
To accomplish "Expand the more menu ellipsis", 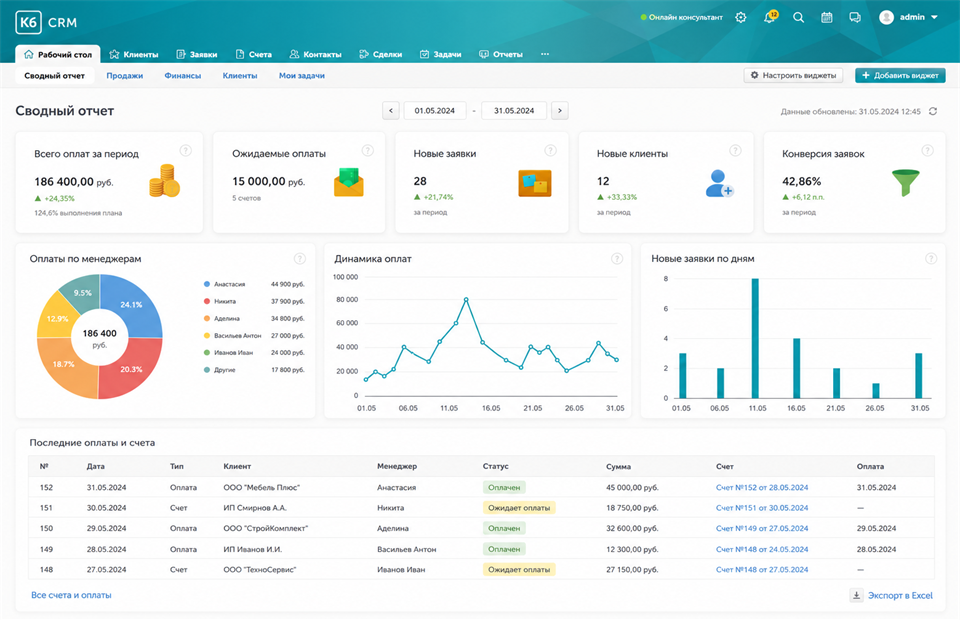I will coord(545,54).
